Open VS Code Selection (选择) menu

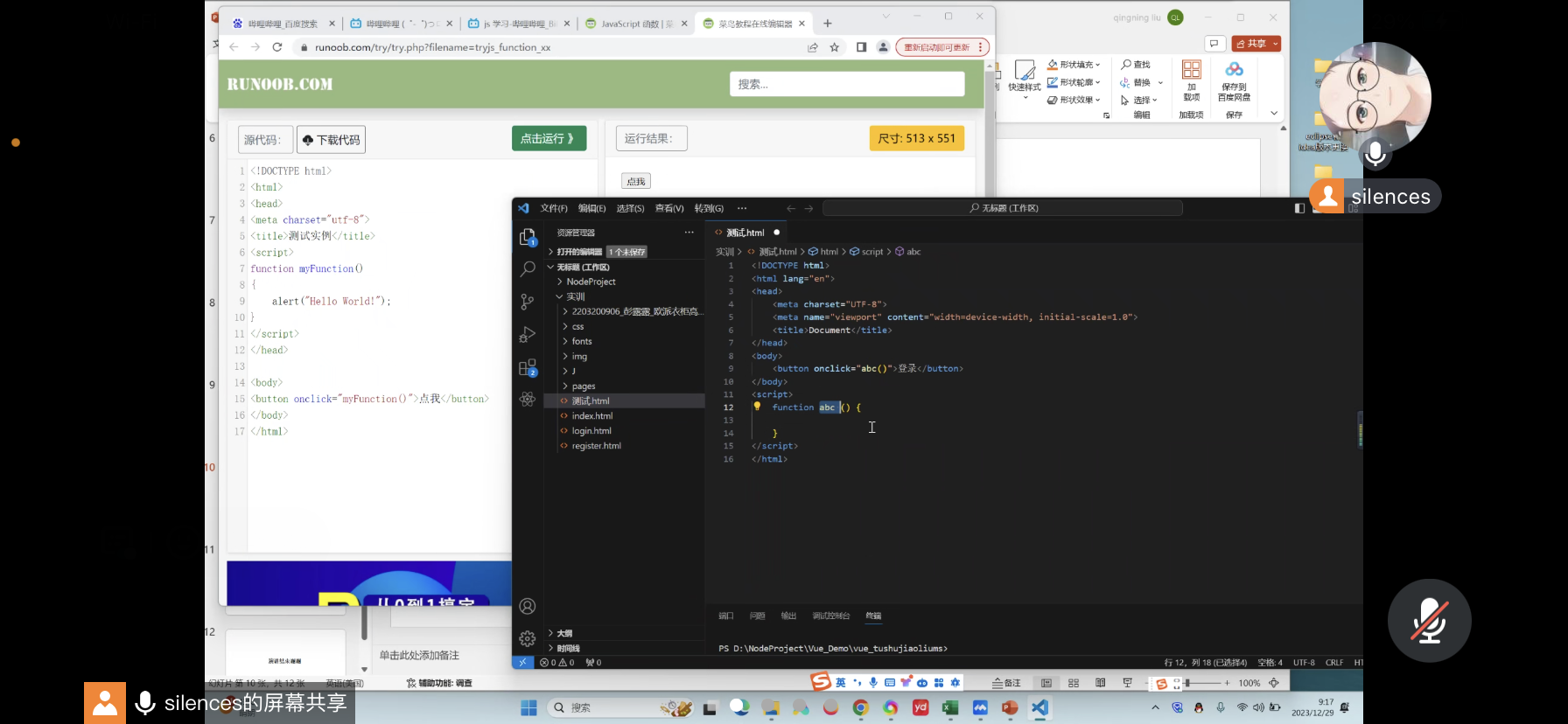coord(630,208)
